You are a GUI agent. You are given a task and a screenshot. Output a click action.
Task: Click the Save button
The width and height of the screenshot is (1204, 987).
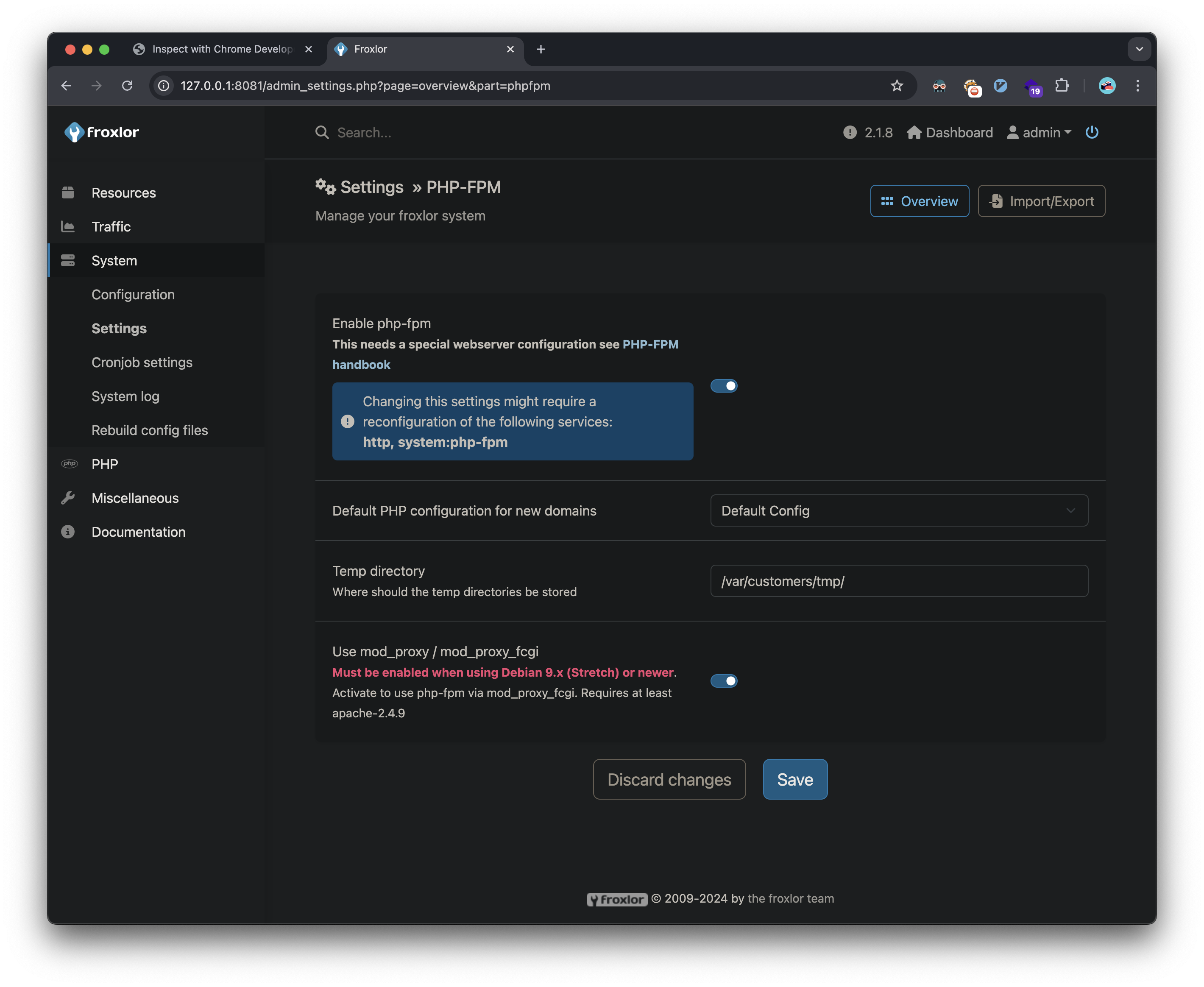point(795,780)
